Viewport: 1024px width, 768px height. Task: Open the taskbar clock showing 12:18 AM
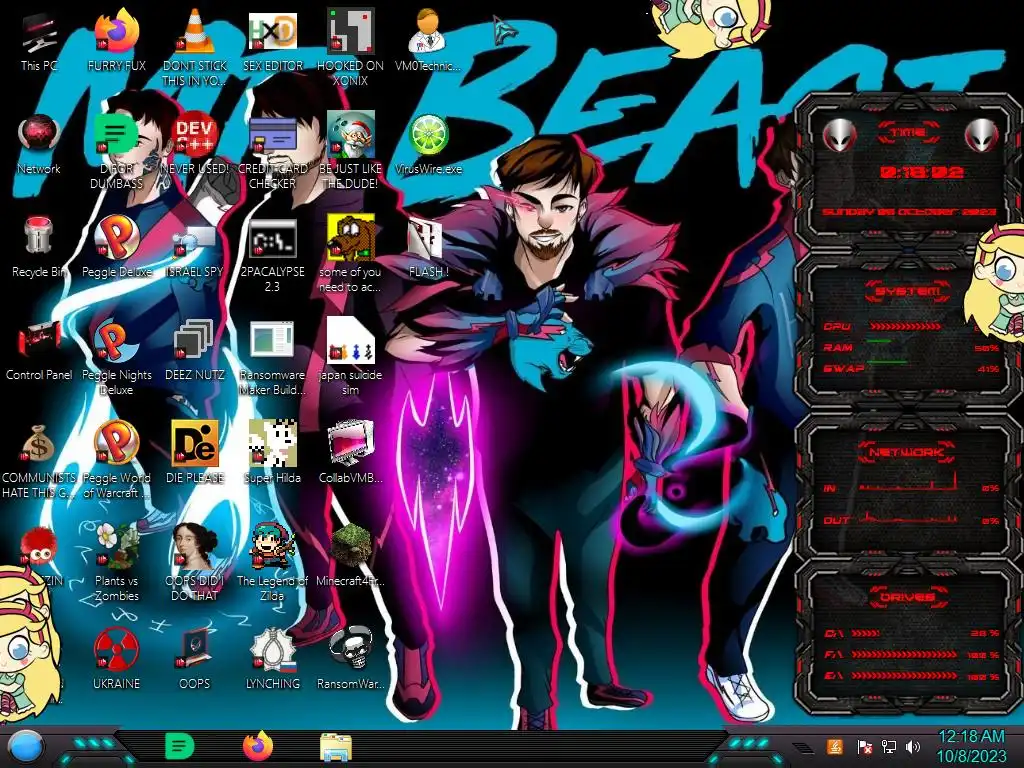tap(971, 746)
